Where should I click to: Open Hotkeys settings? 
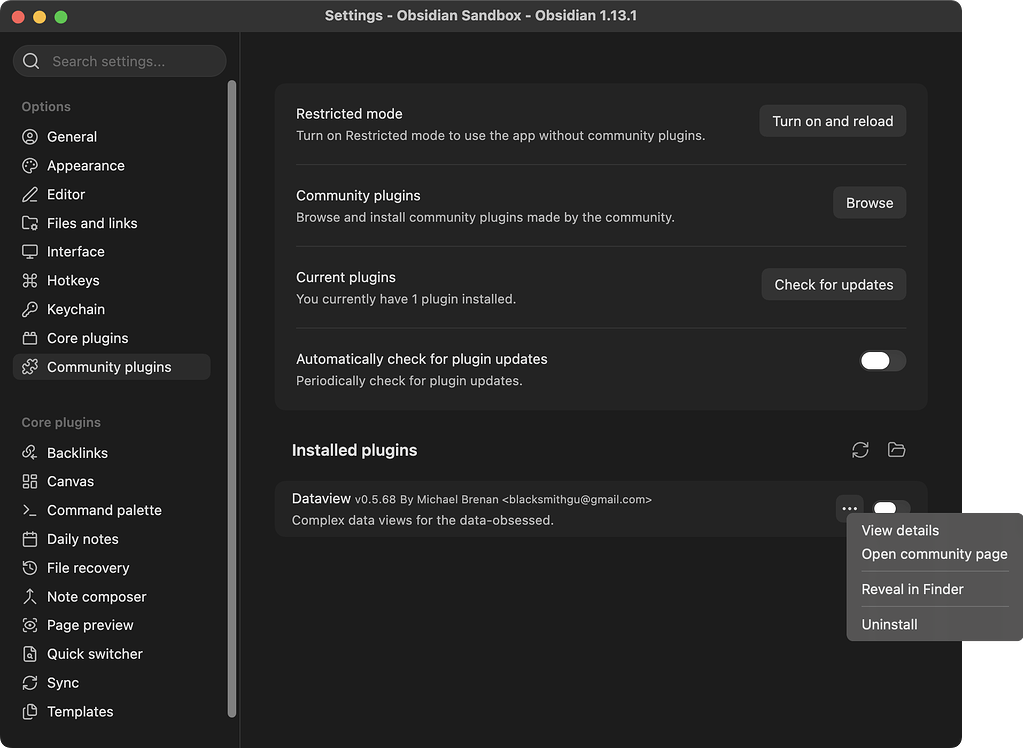coord(112,281)
